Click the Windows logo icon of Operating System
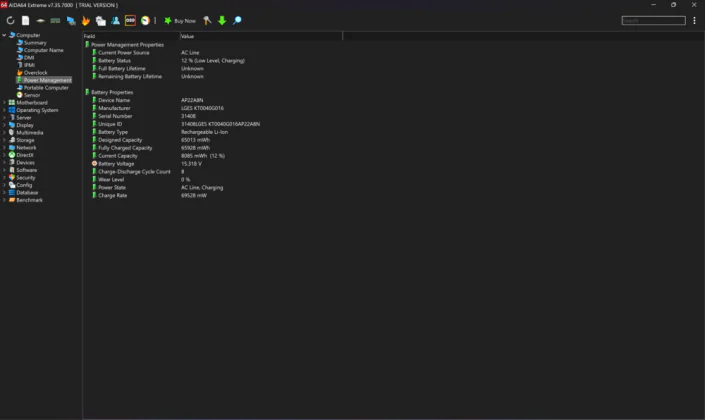Viewport: 705px width, 420px height. tap(12, 110)
